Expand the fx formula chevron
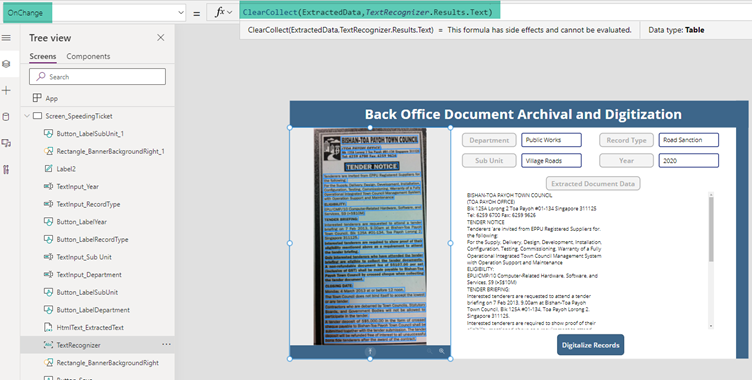 [230, 12]
